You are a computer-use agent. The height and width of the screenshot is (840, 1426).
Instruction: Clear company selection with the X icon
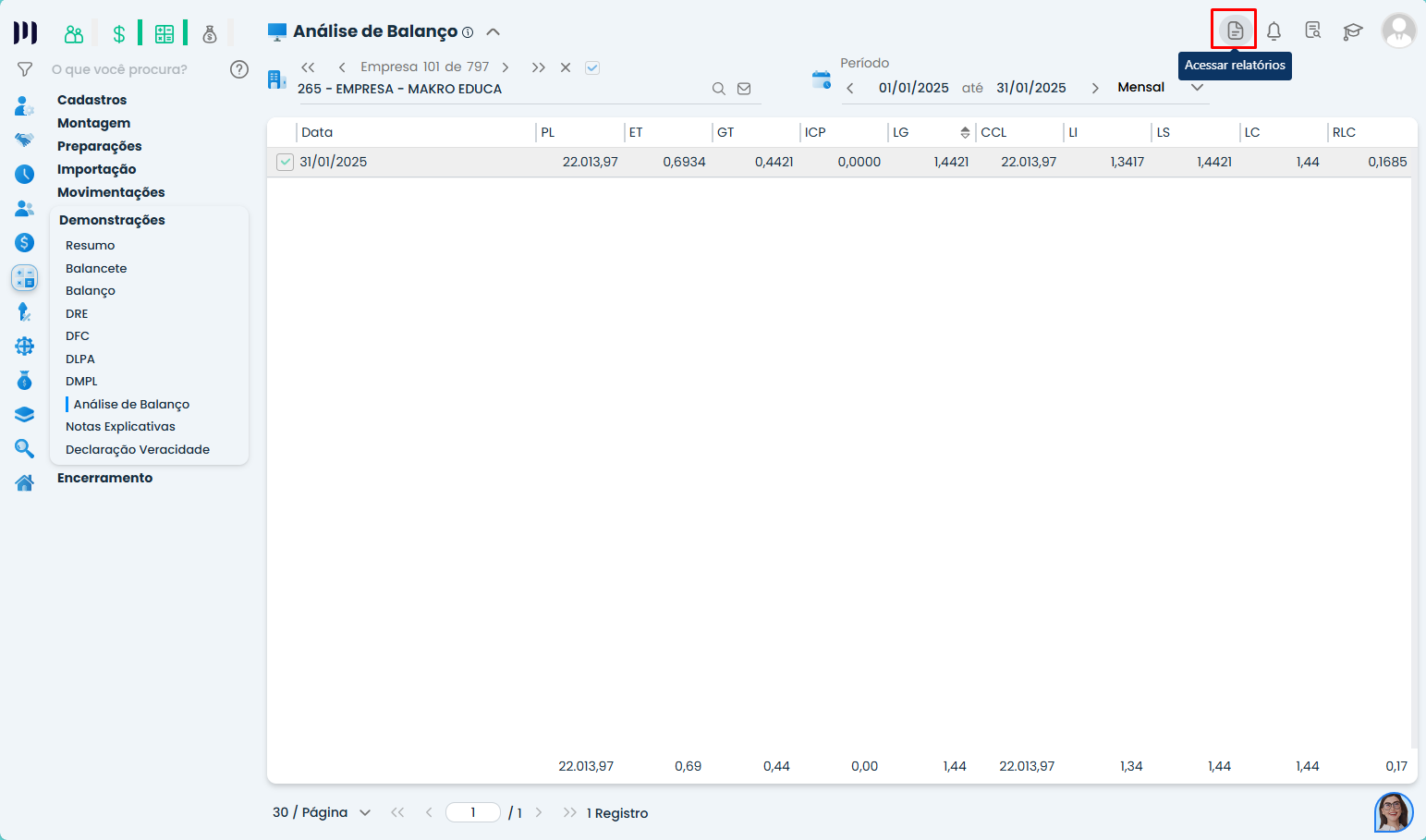(566, 67)
